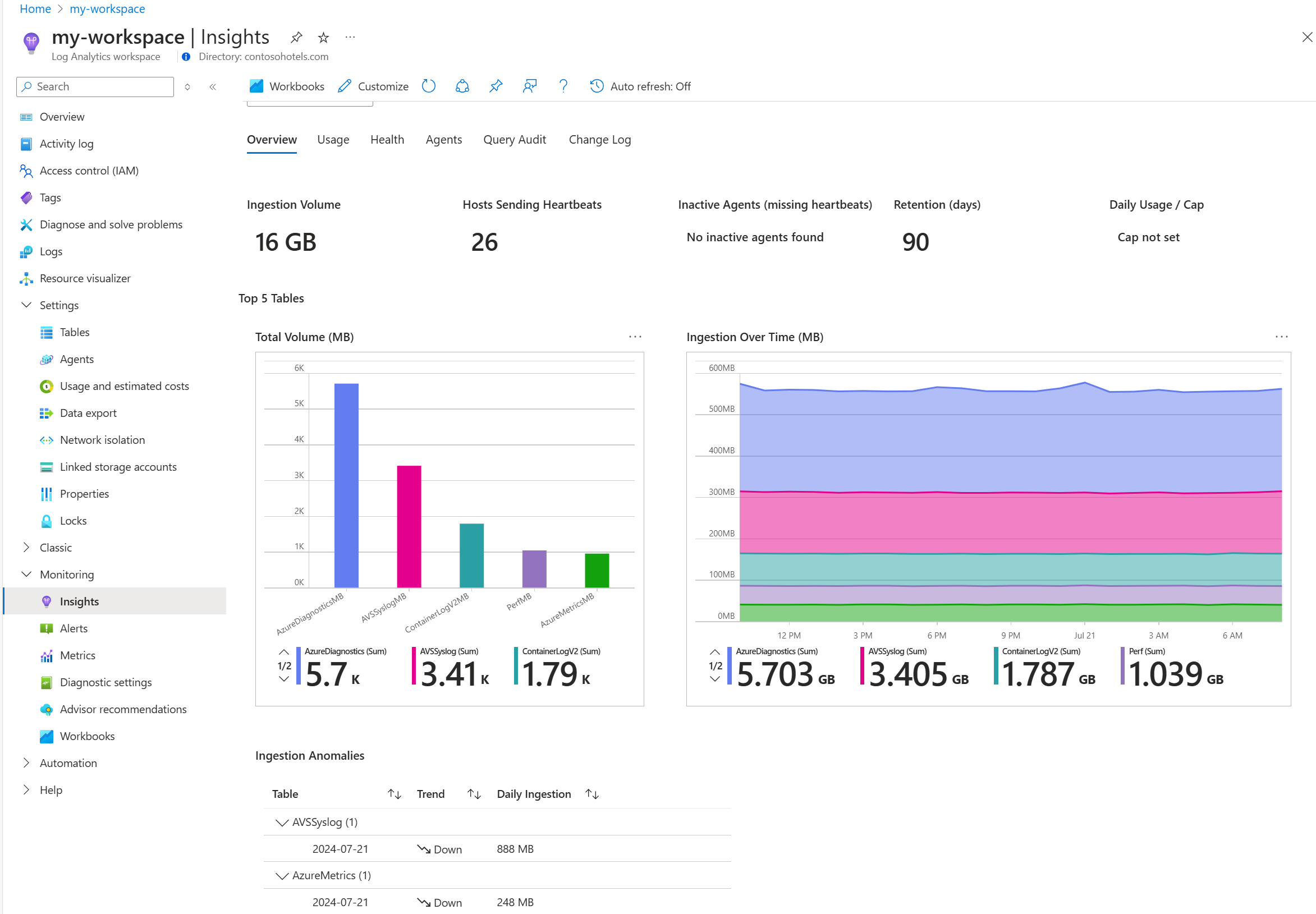Open Diagnose and solve problems
Viewport: 1316px width, 914px height.
coord(111,224)
